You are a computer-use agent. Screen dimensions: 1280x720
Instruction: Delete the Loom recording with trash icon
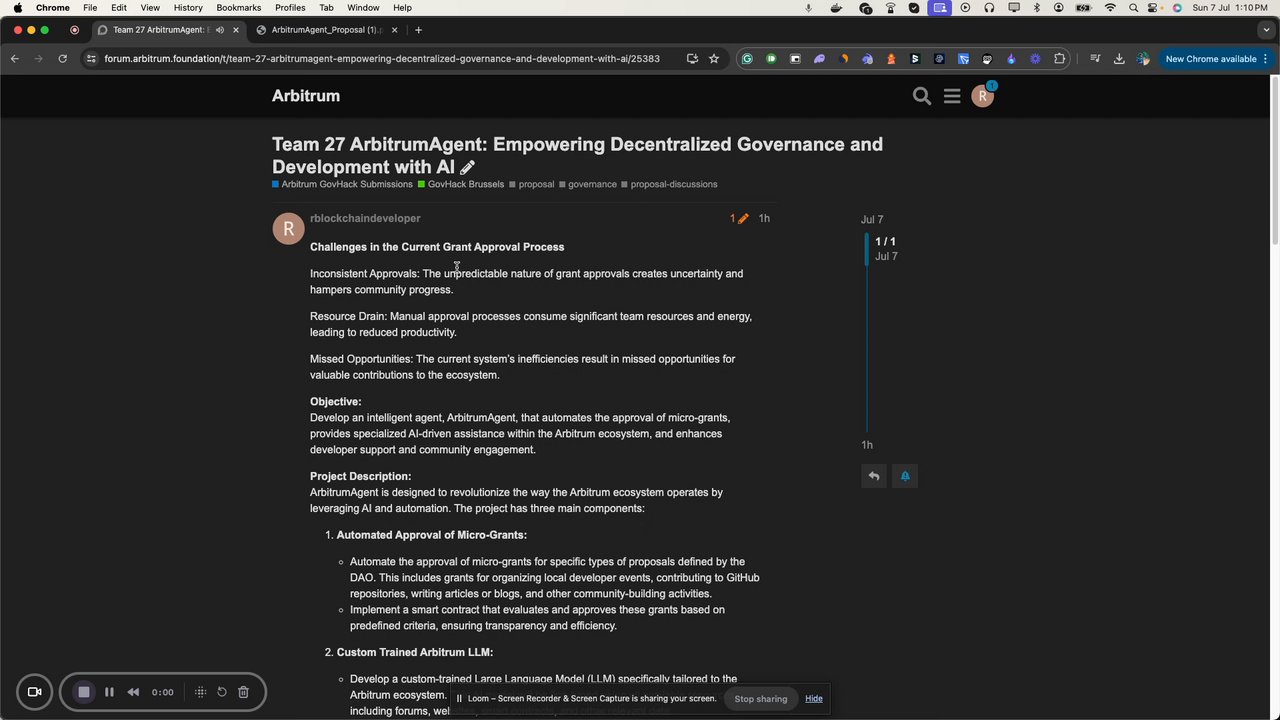coord(243,692)
